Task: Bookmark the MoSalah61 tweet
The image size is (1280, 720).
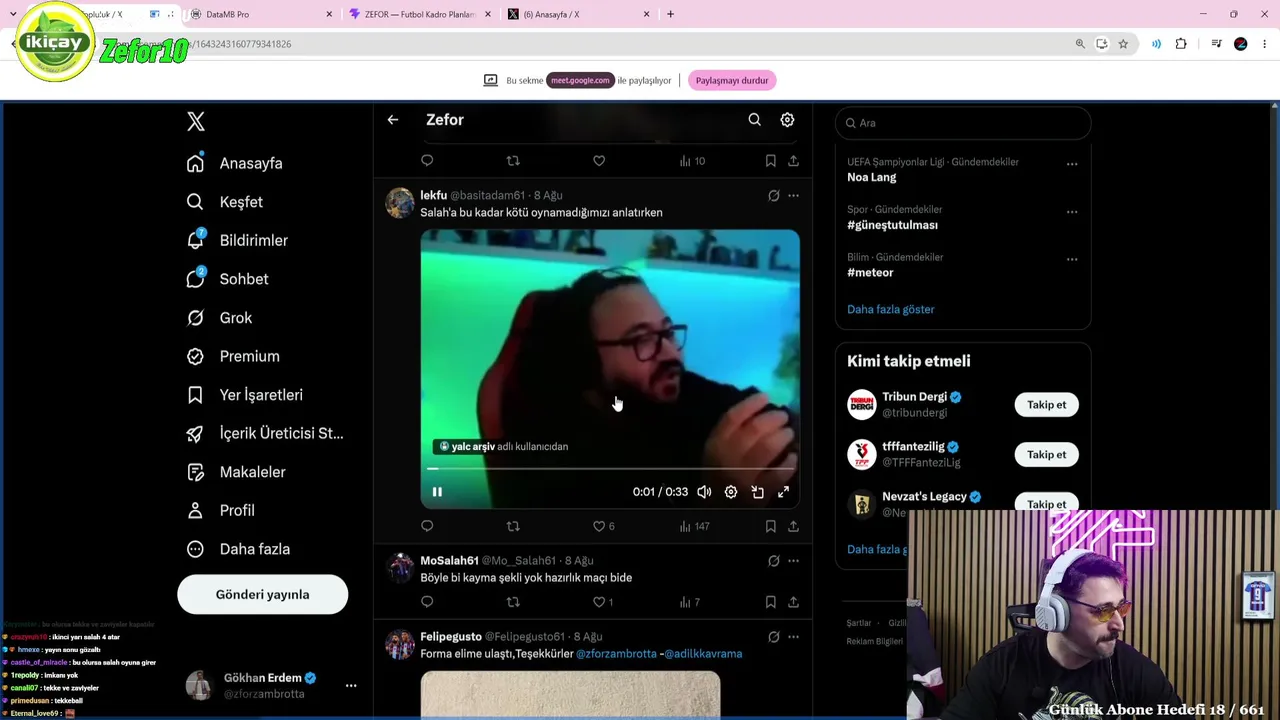Action: 771,602
